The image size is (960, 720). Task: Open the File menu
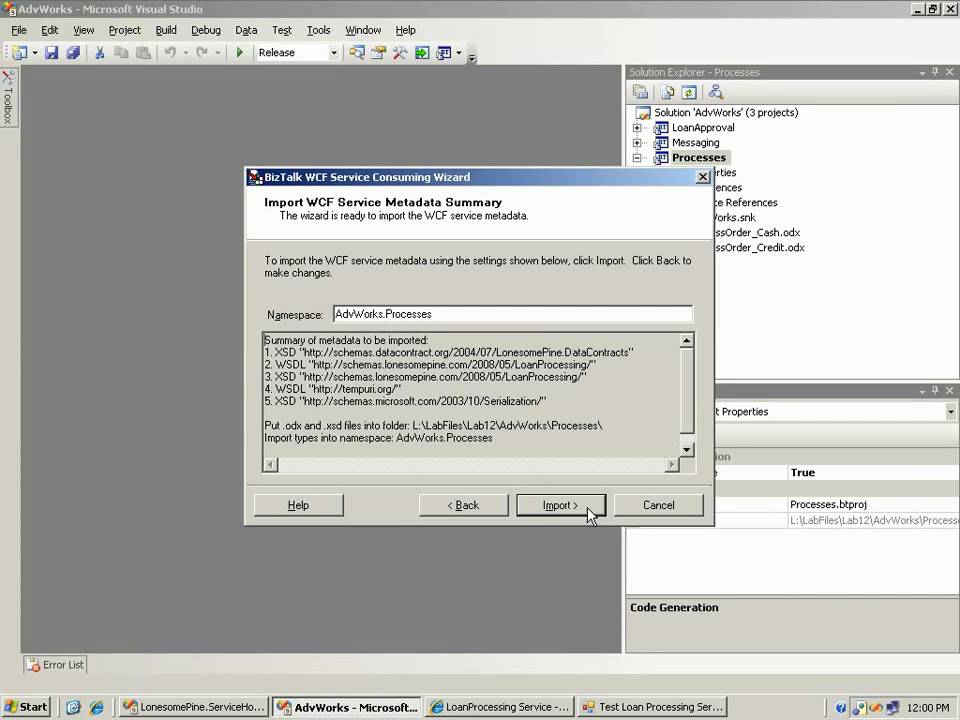19,30
